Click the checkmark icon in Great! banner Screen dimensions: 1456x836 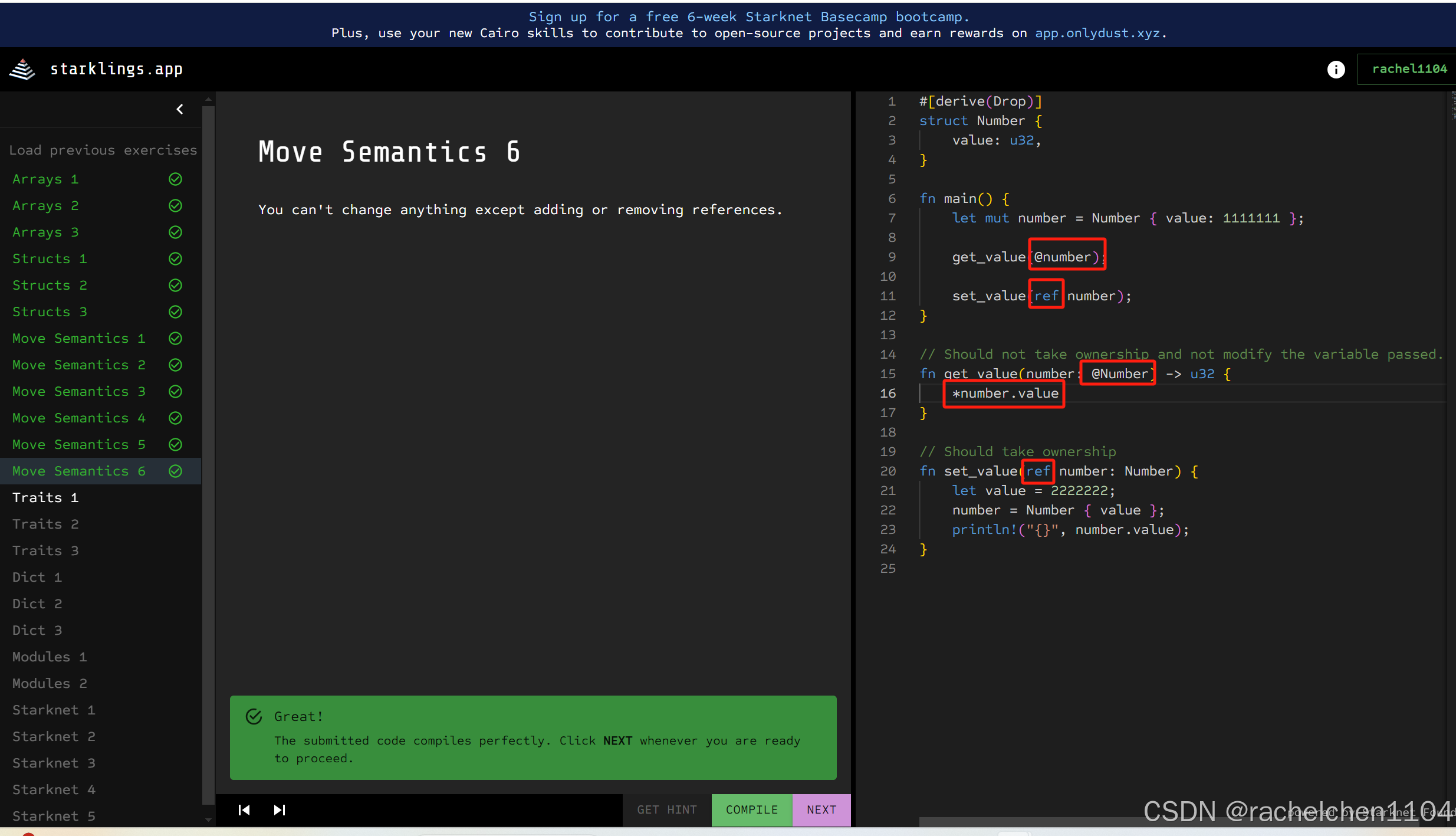point(254,717)
